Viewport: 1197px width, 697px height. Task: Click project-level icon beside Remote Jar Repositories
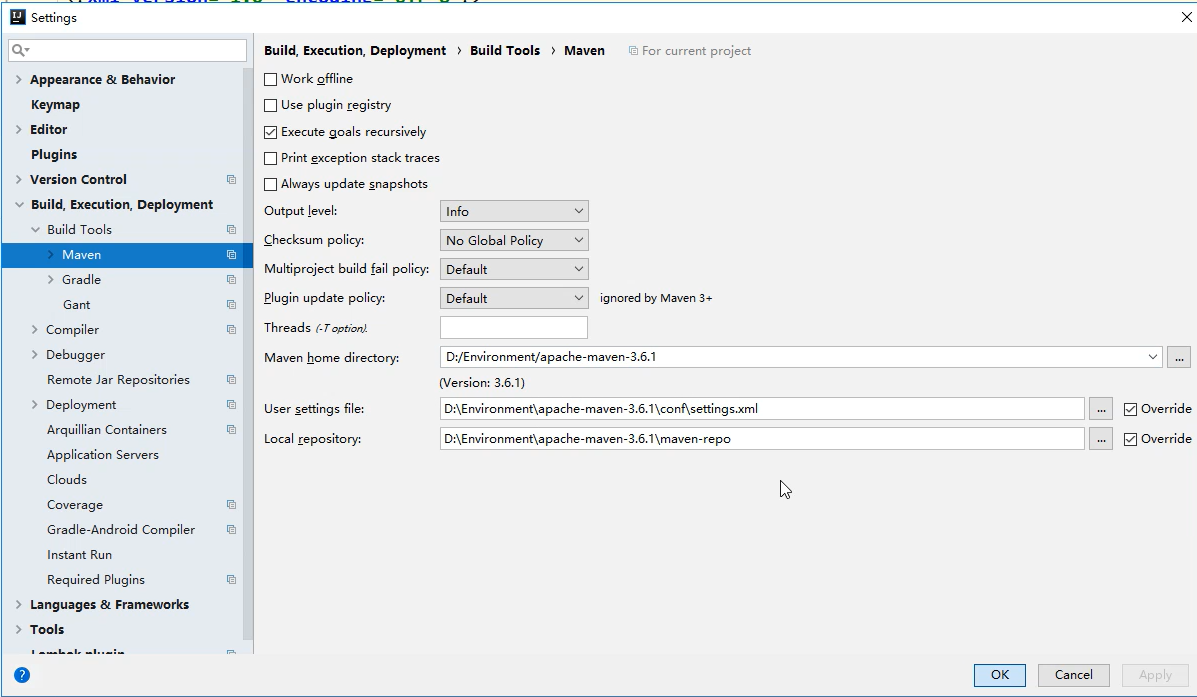click(x=231, y=380)
